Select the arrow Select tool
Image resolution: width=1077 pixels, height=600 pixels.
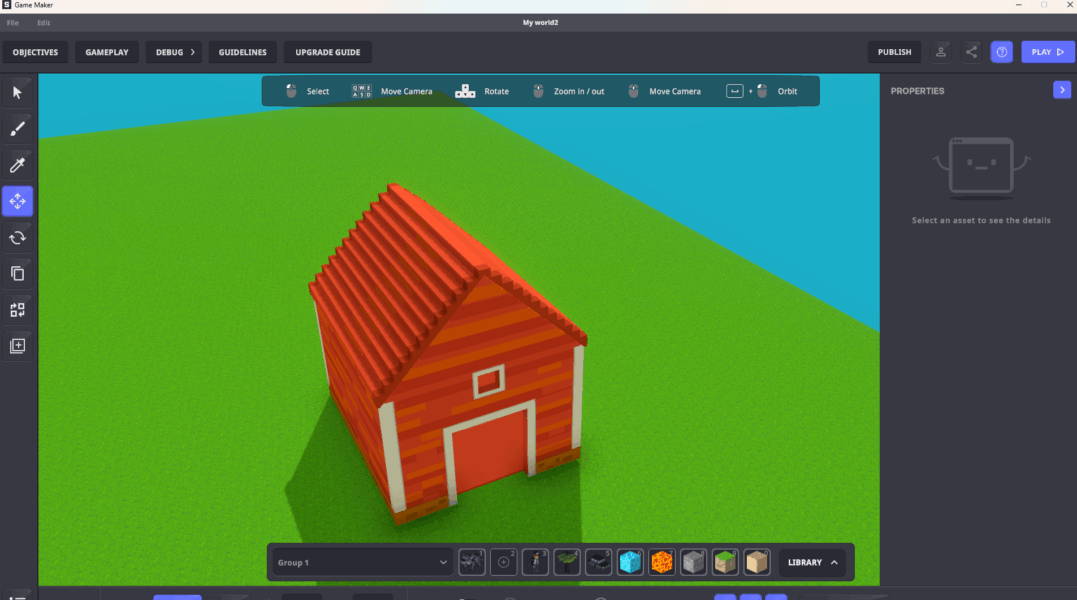point(17,93)
